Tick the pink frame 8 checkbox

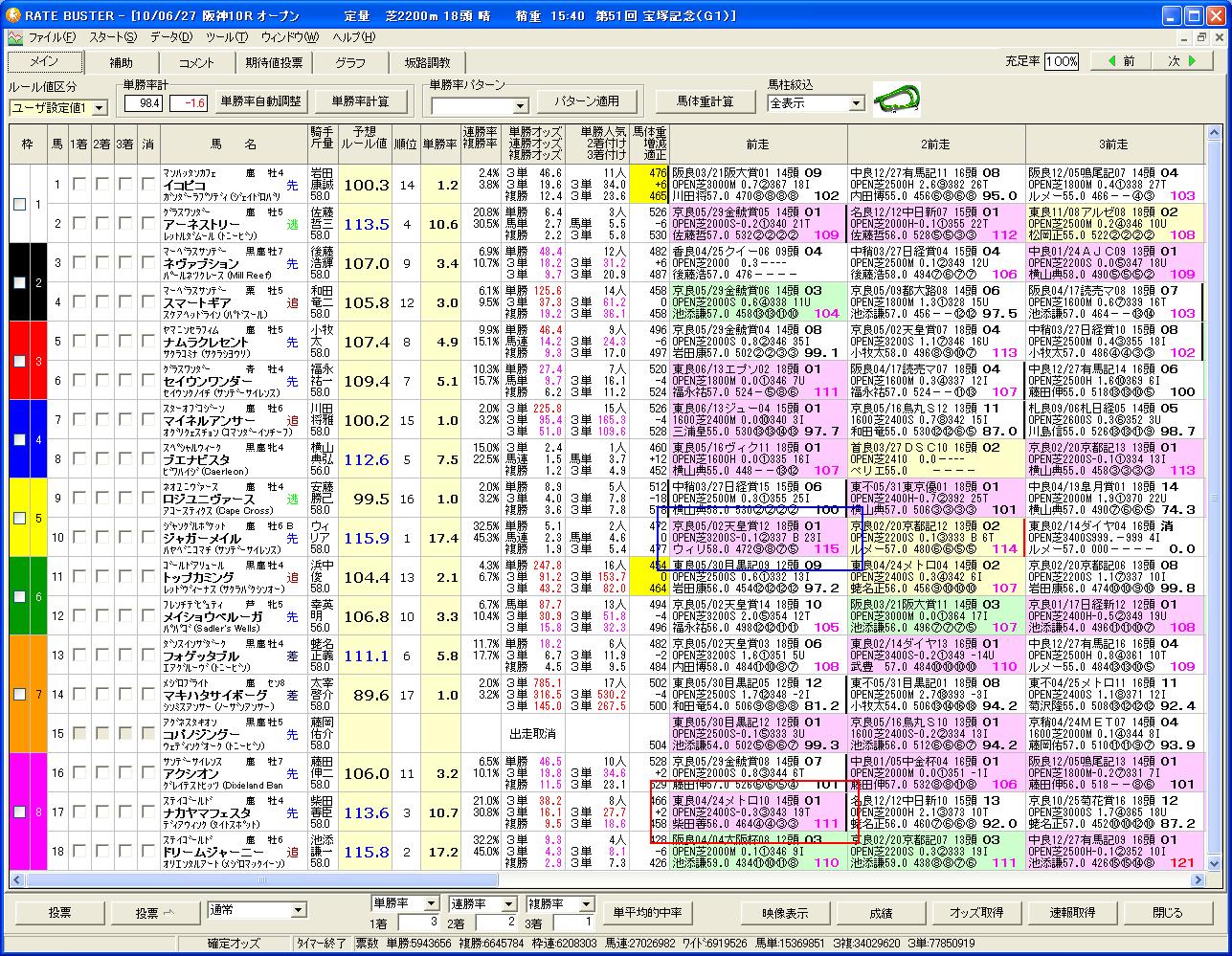point(20,811)
